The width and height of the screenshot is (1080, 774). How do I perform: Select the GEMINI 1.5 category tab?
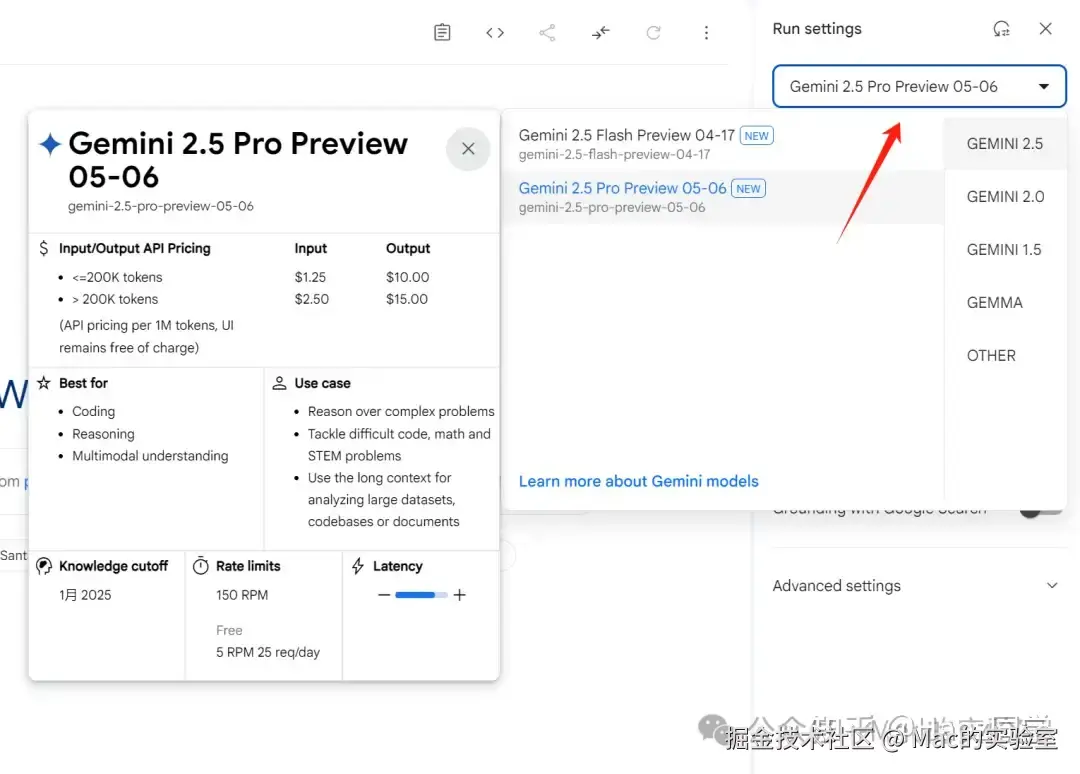[1005, 250]
